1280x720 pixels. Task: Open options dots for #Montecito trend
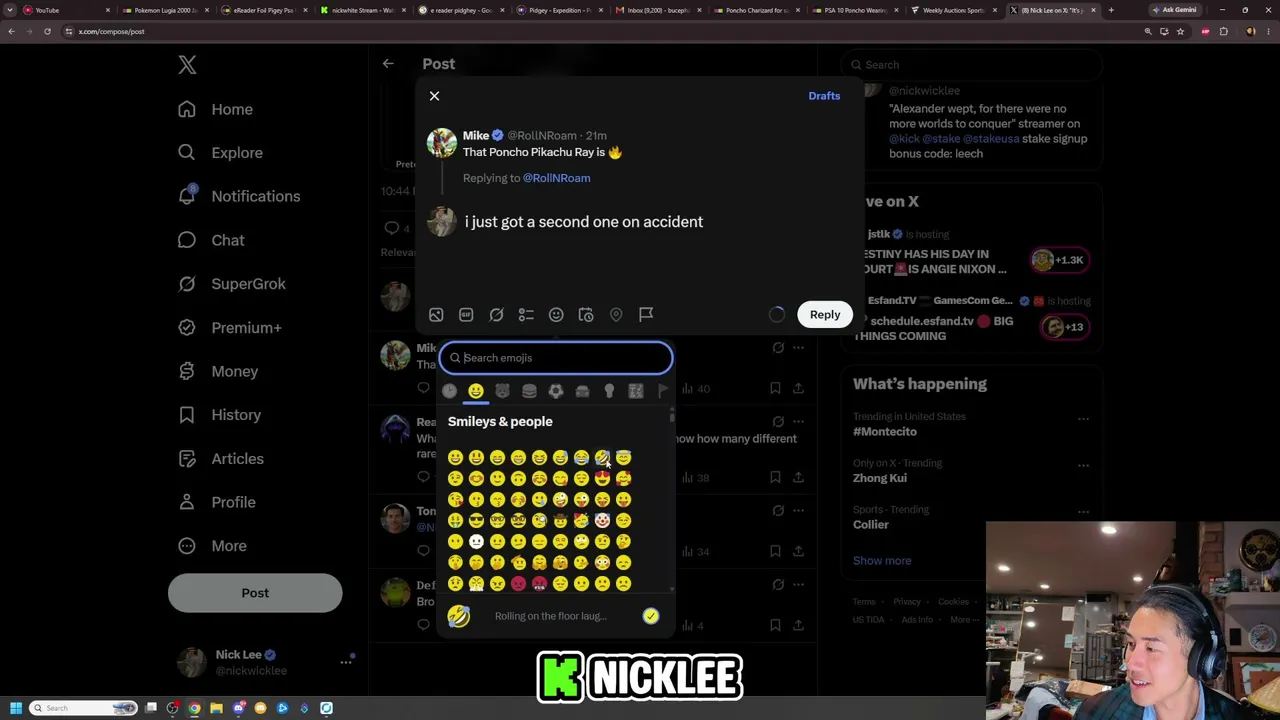[1083, 420]
